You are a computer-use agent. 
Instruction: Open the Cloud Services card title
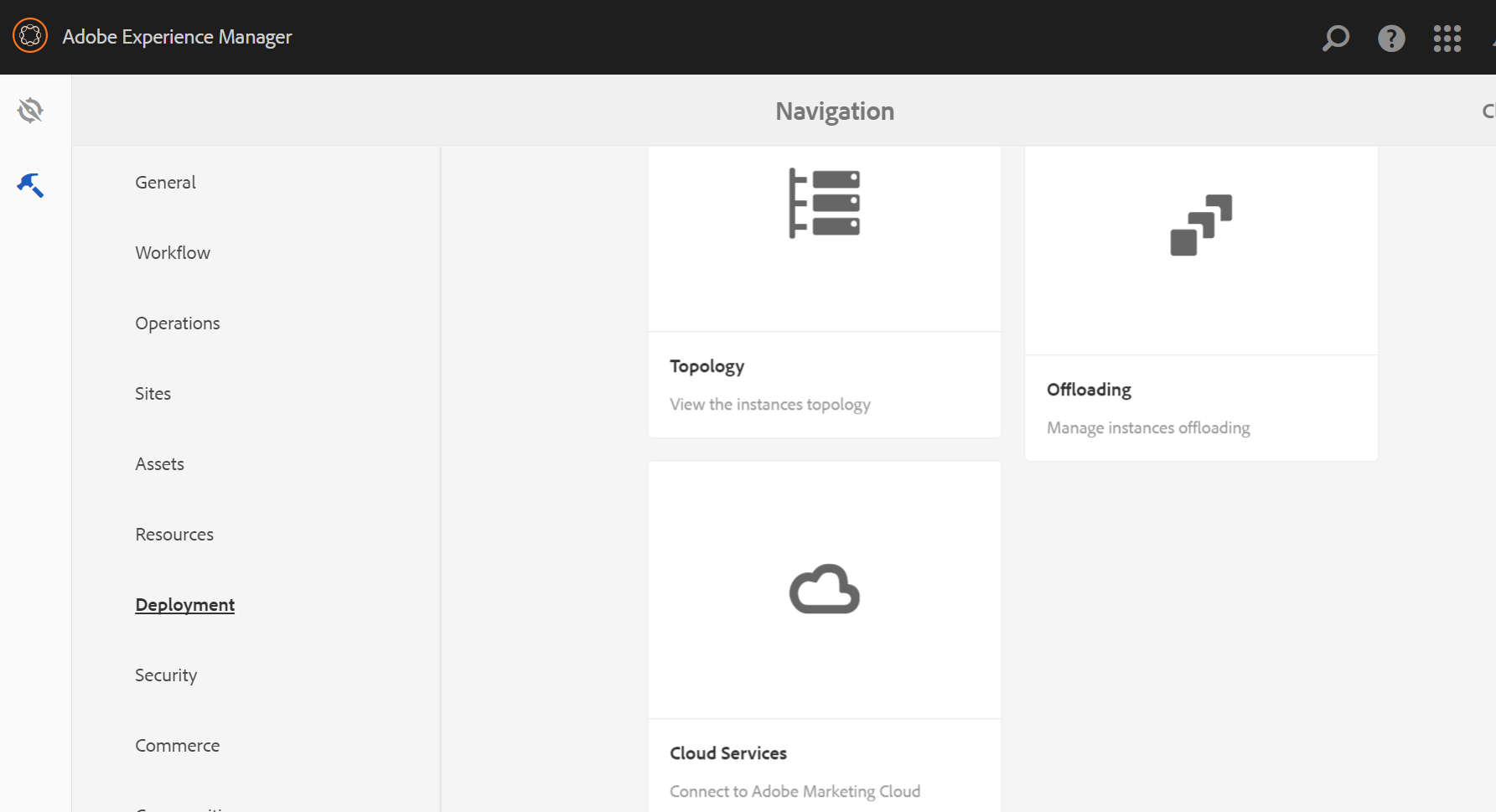click(728, 753)
